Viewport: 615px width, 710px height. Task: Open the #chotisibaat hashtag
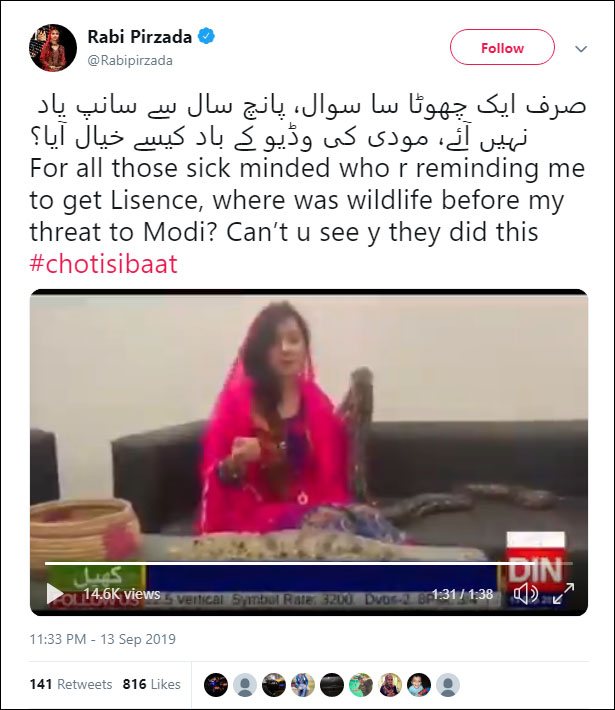pyautogui.click(x=104, y=264)
